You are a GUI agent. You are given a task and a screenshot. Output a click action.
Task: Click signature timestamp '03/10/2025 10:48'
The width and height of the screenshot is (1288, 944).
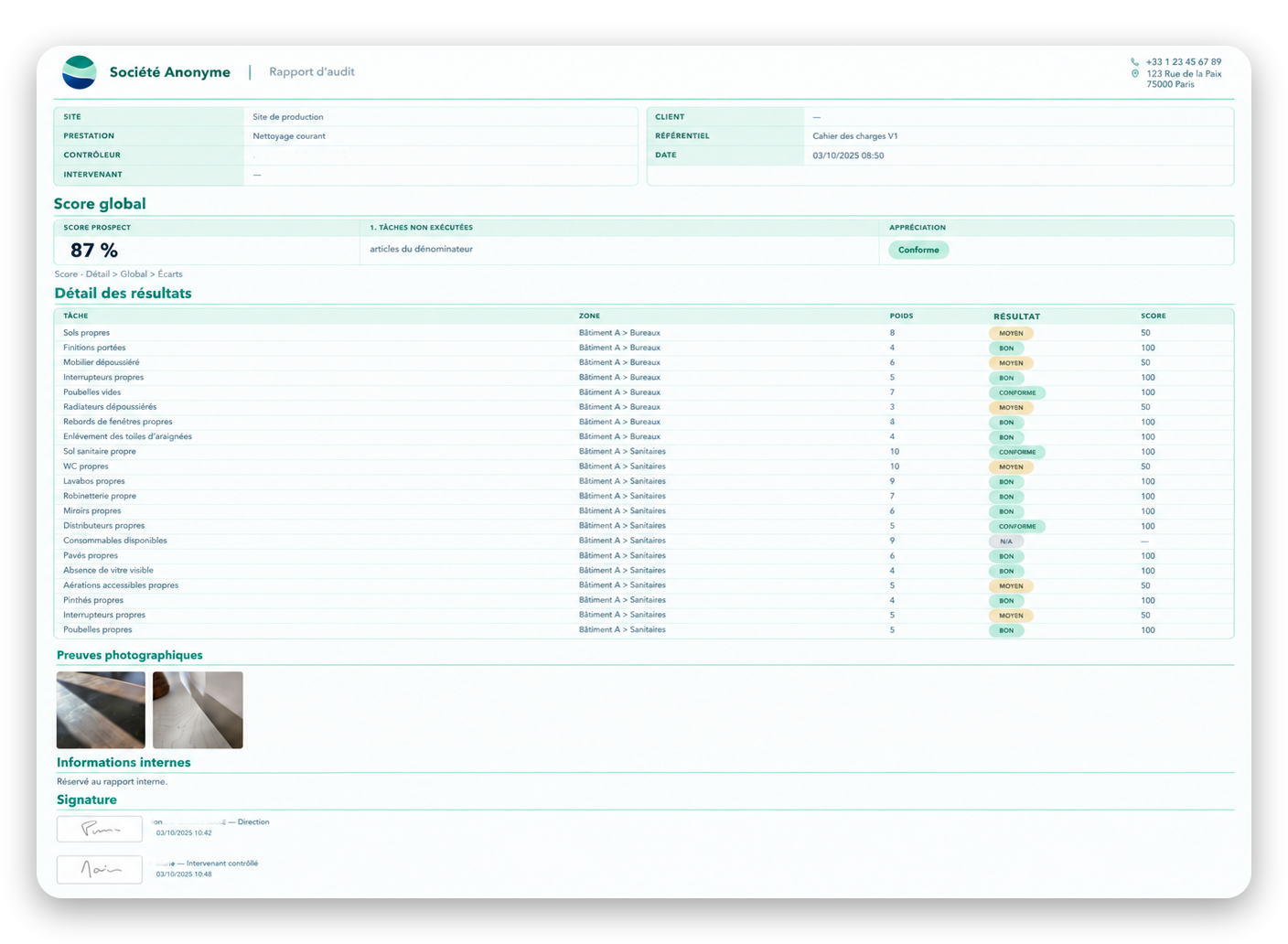(184, 874)
